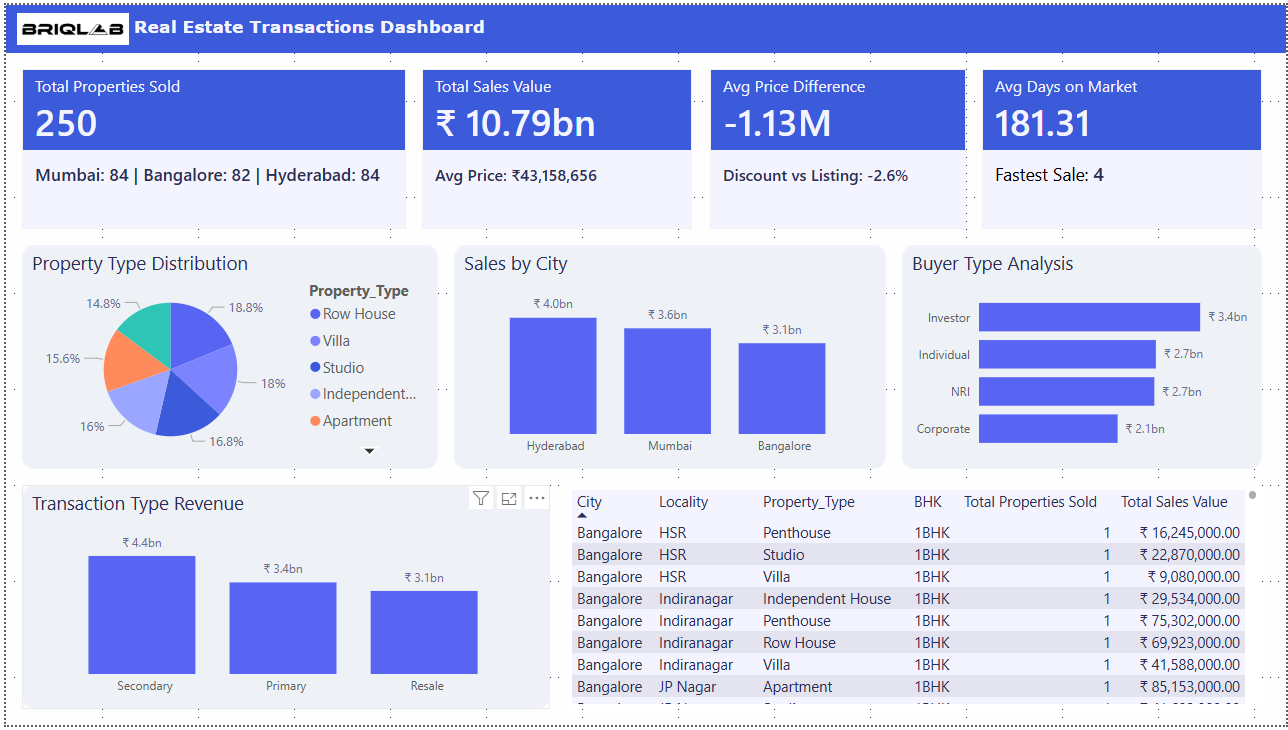Click the BHK column header

[927, 502]
